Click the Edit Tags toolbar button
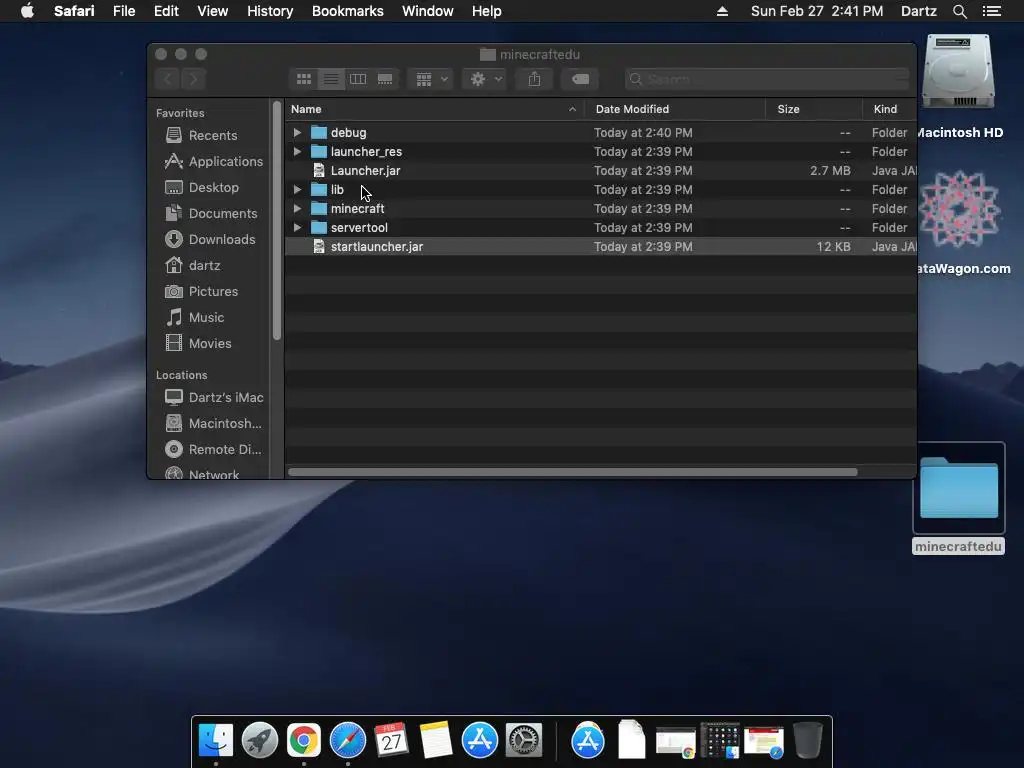Screen dimensions: 1024x768 point(580,79)
